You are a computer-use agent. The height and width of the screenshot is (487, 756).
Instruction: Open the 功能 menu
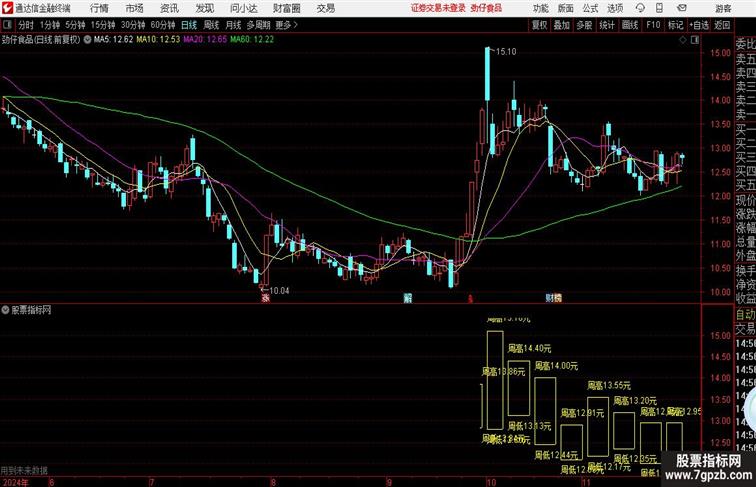click(x=540, y=8)
